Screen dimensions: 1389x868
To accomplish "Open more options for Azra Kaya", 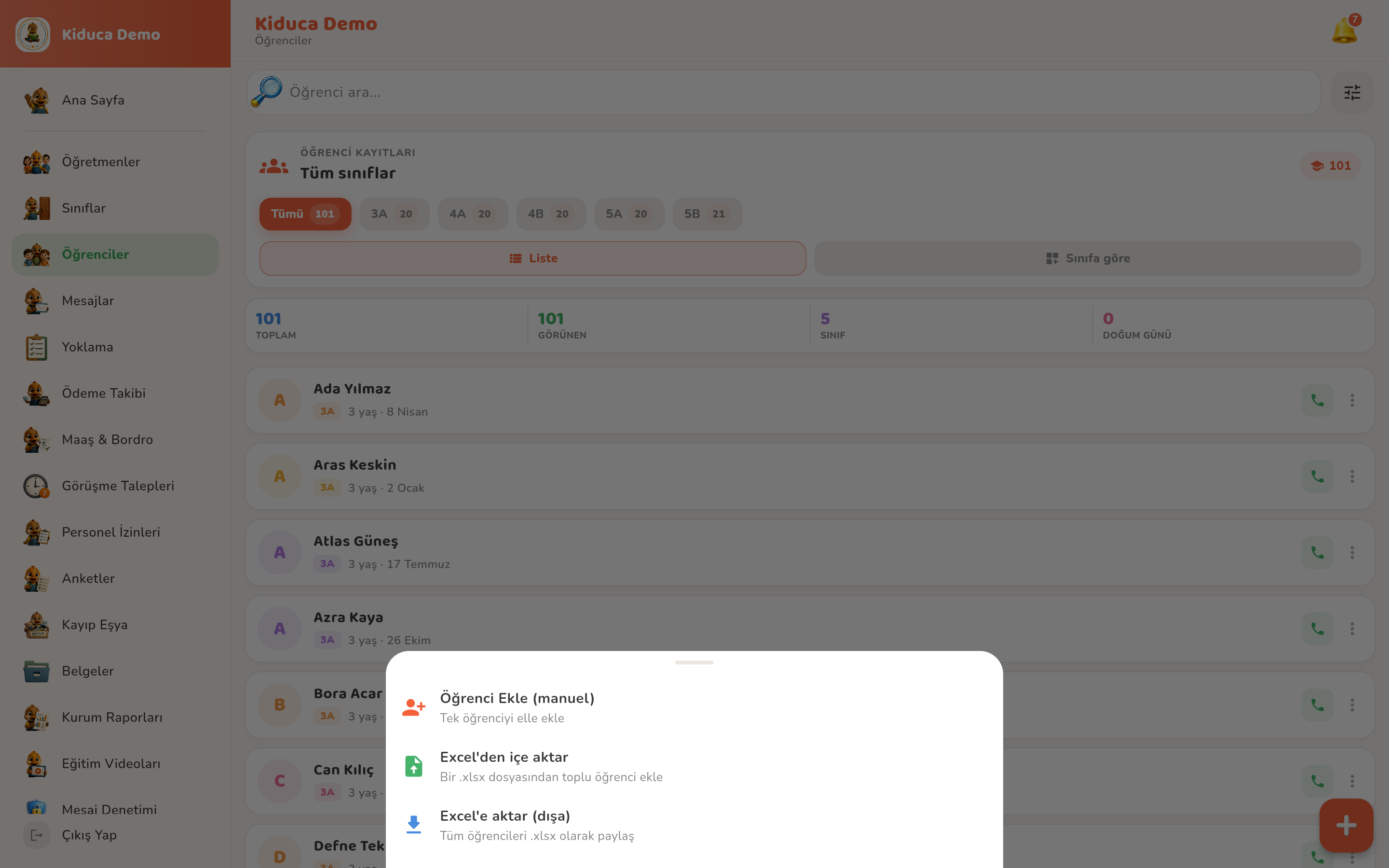I will pyautogui.click(x=1352, y=629).
